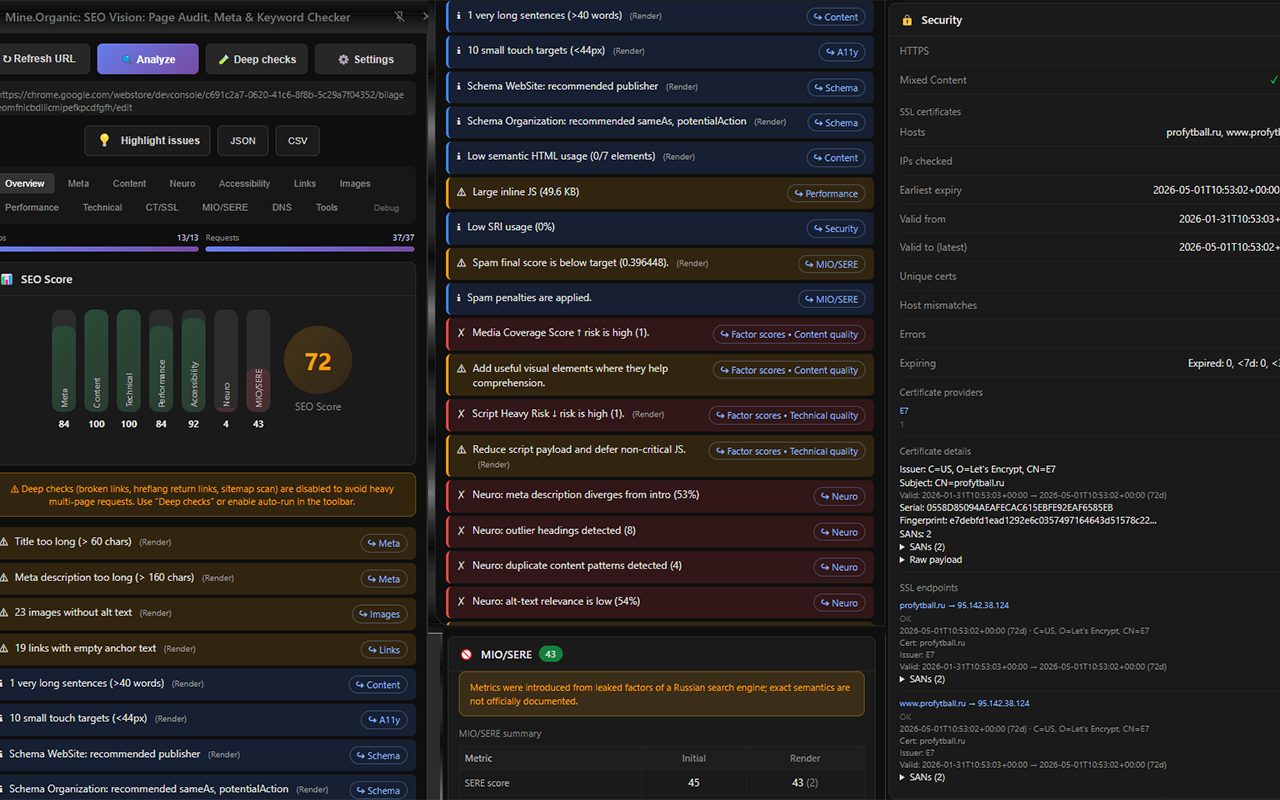Click the Analyze button
The height and width of the screenshot is (800, 1280).
pos(148,59)
